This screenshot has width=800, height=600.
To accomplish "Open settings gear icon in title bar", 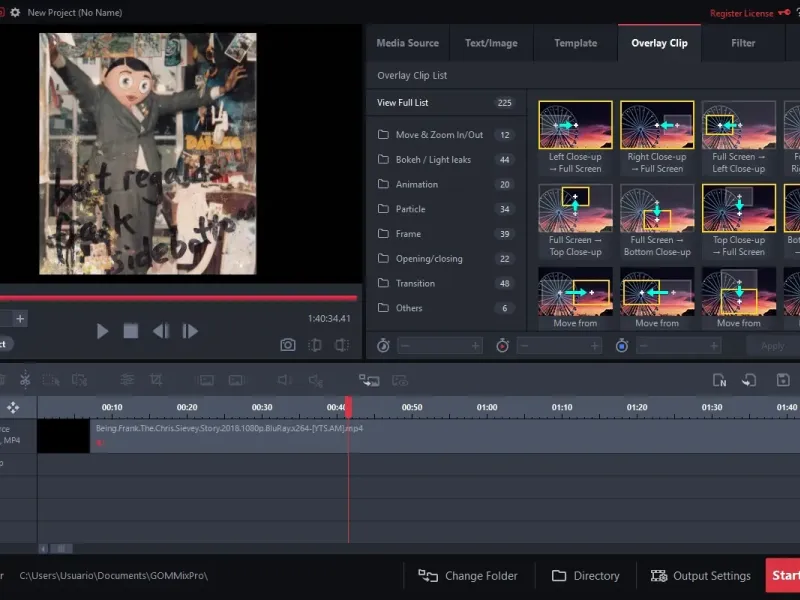I will click(15, 12).
